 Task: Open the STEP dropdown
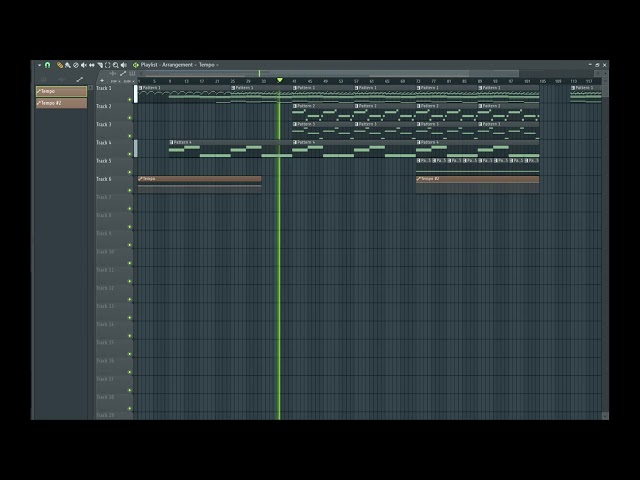[x=116, y=81]
